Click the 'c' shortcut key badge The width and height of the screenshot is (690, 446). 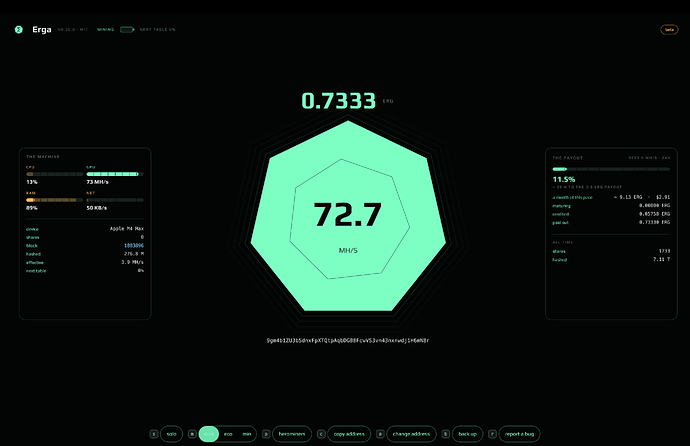pos(321,434)
